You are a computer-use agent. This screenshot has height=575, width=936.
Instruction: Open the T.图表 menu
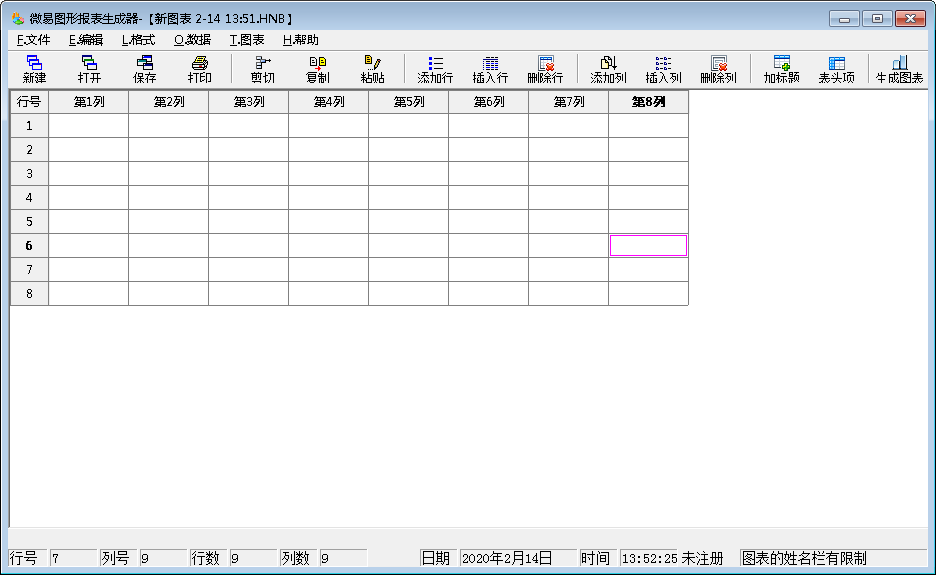pos(247,40)
